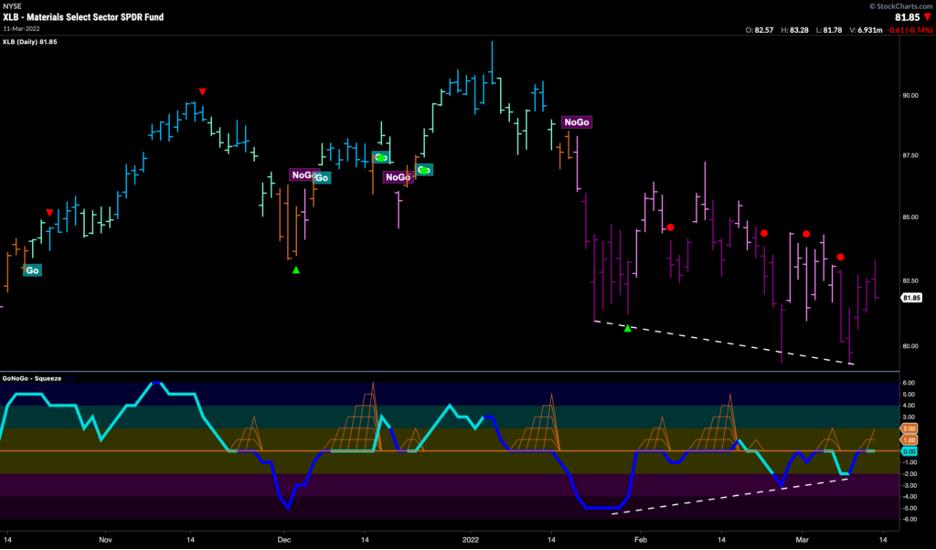Click the red triangle marker in early November
936x550 pixels.
click(50, 212)
